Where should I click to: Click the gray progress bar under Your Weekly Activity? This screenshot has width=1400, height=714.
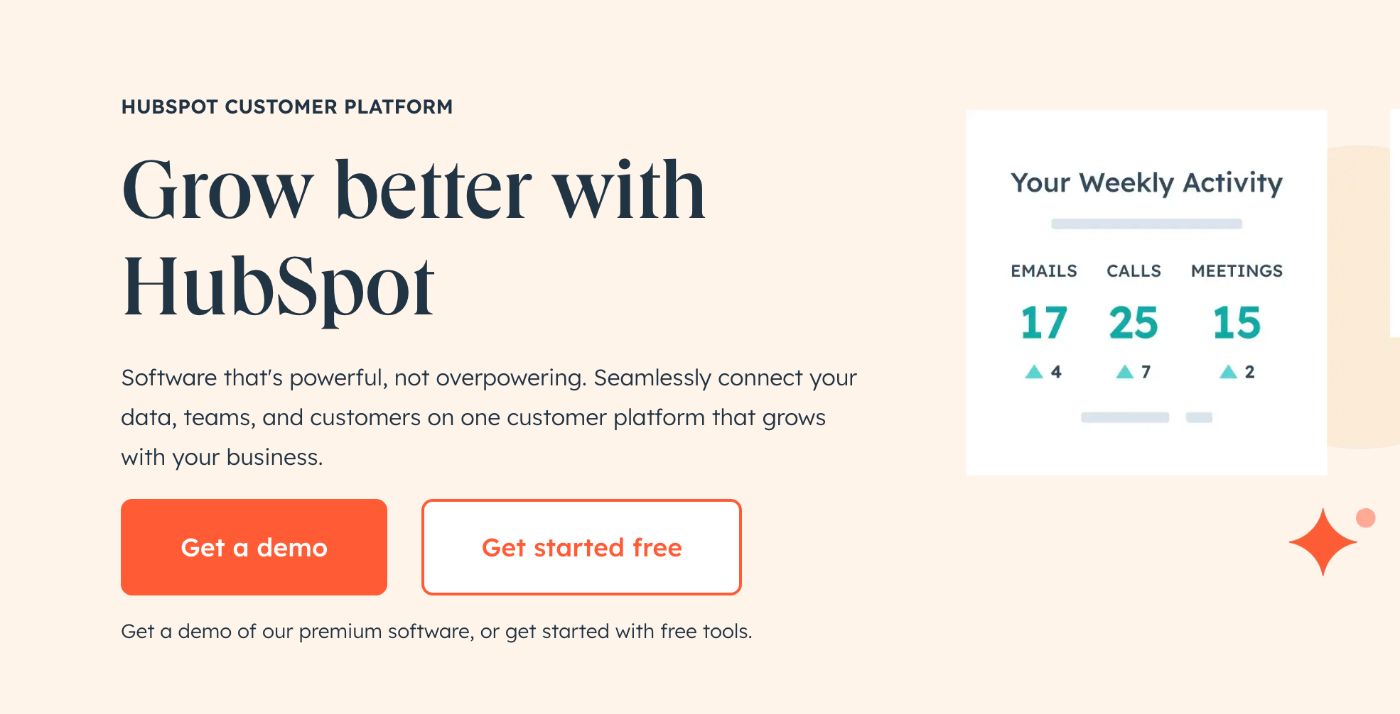point(1146,223)
